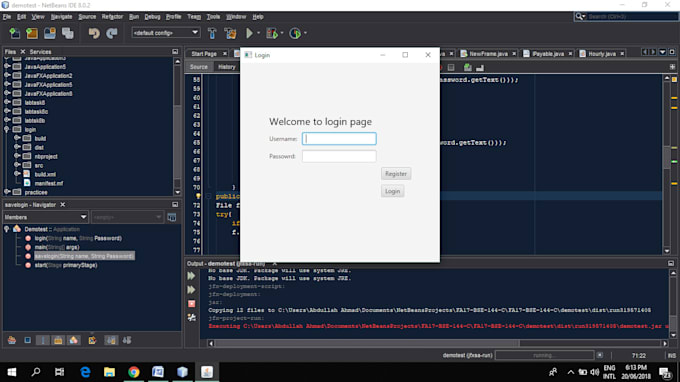Click the Undo arrow icon
680x382 pixels.
94,33
